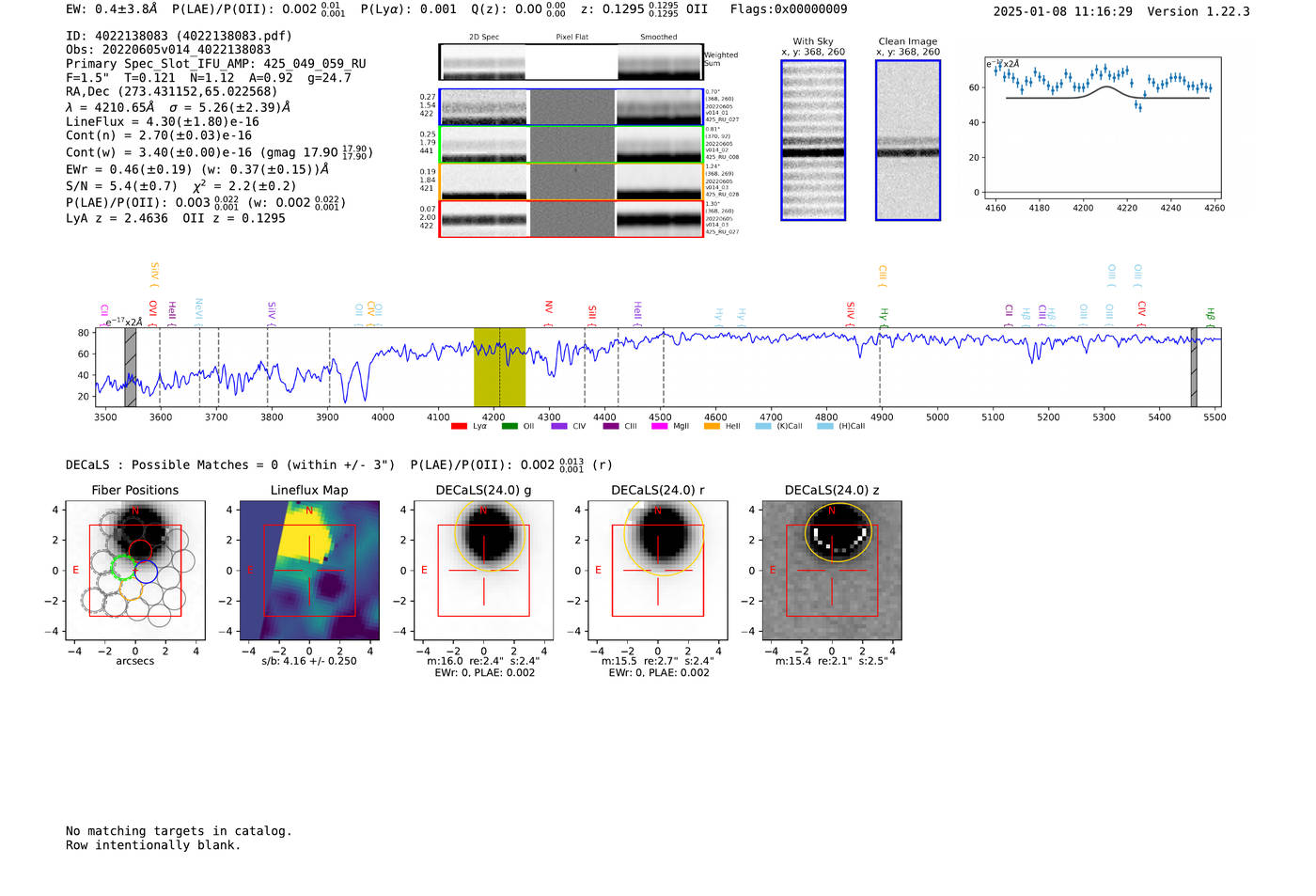Image resolution: width=1316 pixels, height=896 pixels.
Task: Click the NeVI line marker label
Action: pos(198,310)
